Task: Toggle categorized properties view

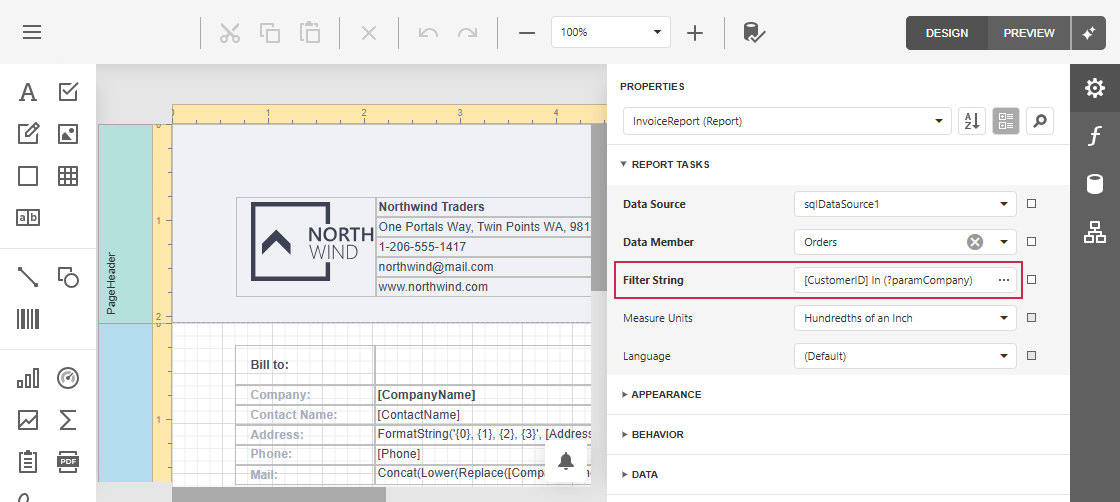Action: 1006,121
